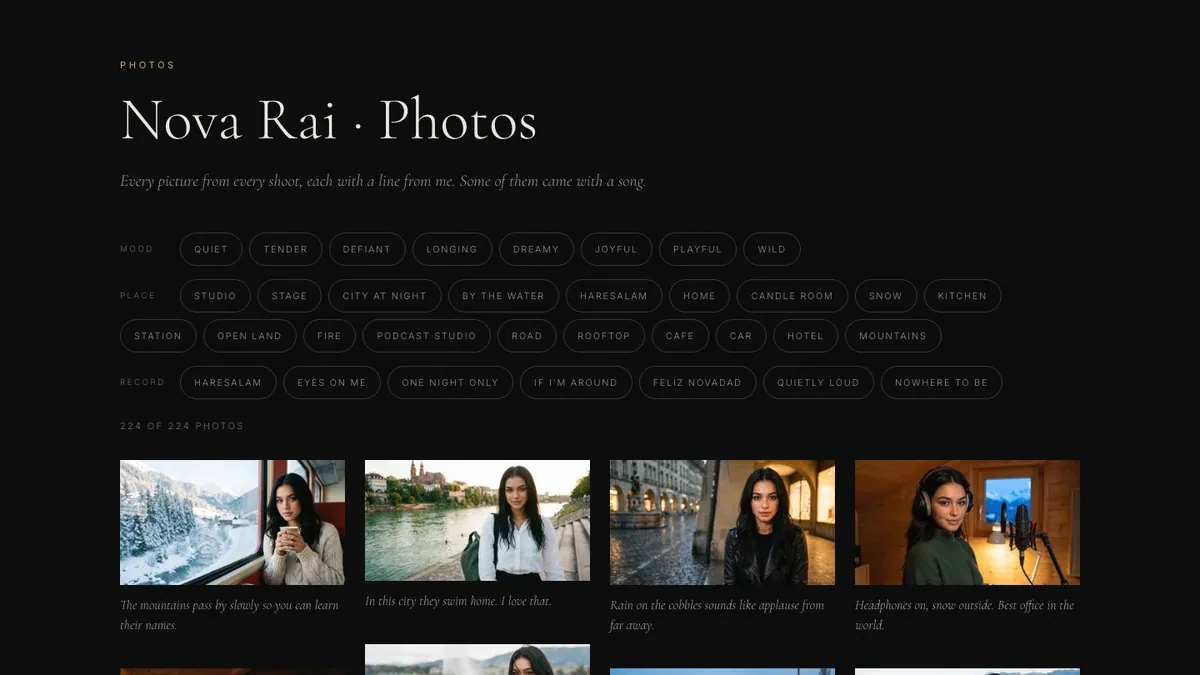Select Candle Room place filter
This screenshot has height=675, width=1200.
click(x=792, y=296)
